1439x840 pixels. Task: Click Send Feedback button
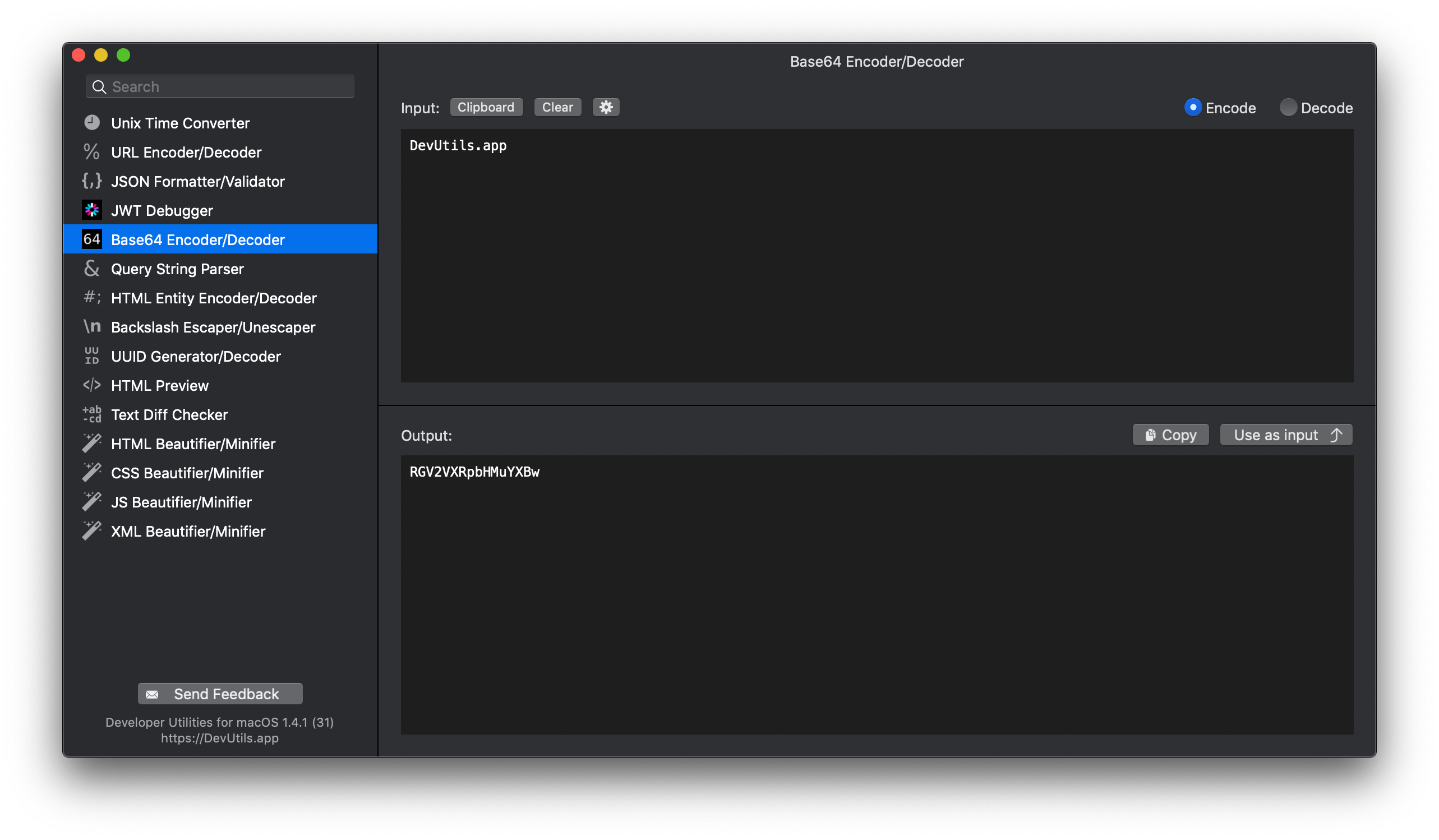220,694
